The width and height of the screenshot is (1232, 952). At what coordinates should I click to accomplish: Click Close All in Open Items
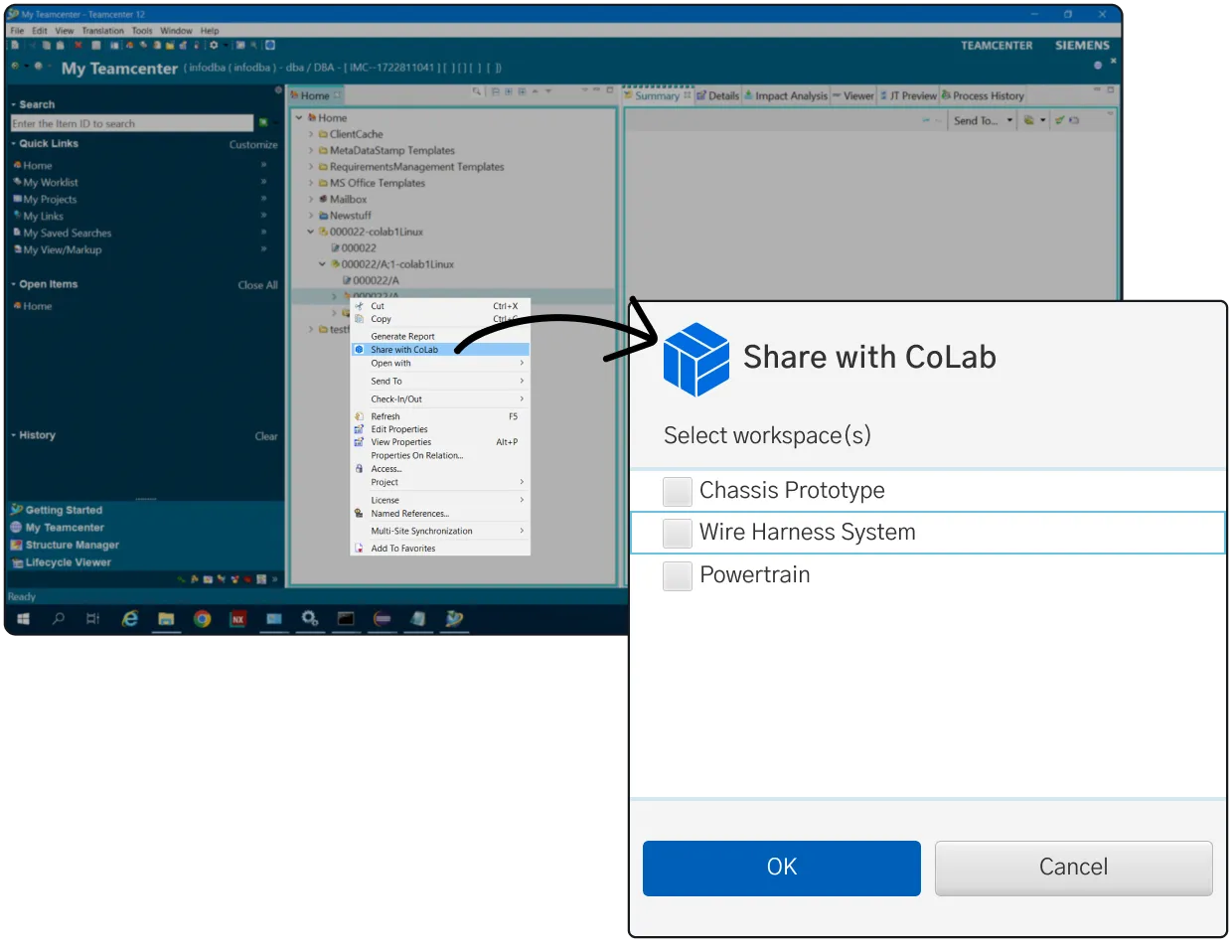(257, 285)
